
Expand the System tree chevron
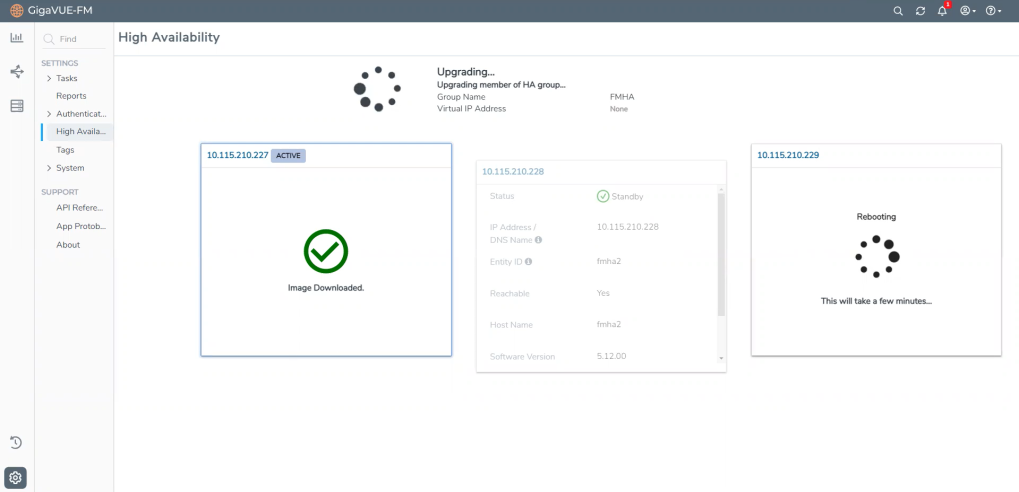[x=49, y=168]
